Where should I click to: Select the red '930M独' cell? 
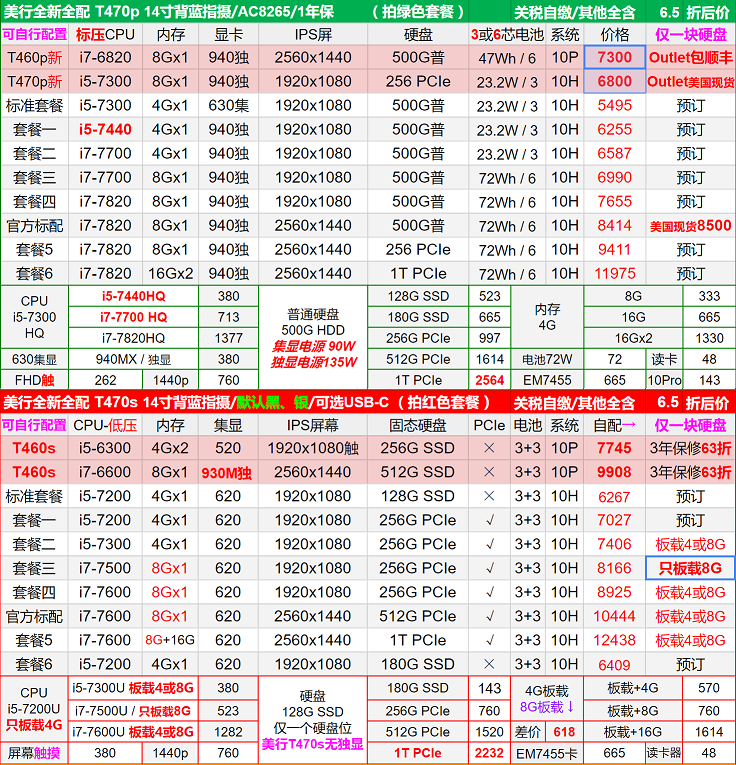227,473
